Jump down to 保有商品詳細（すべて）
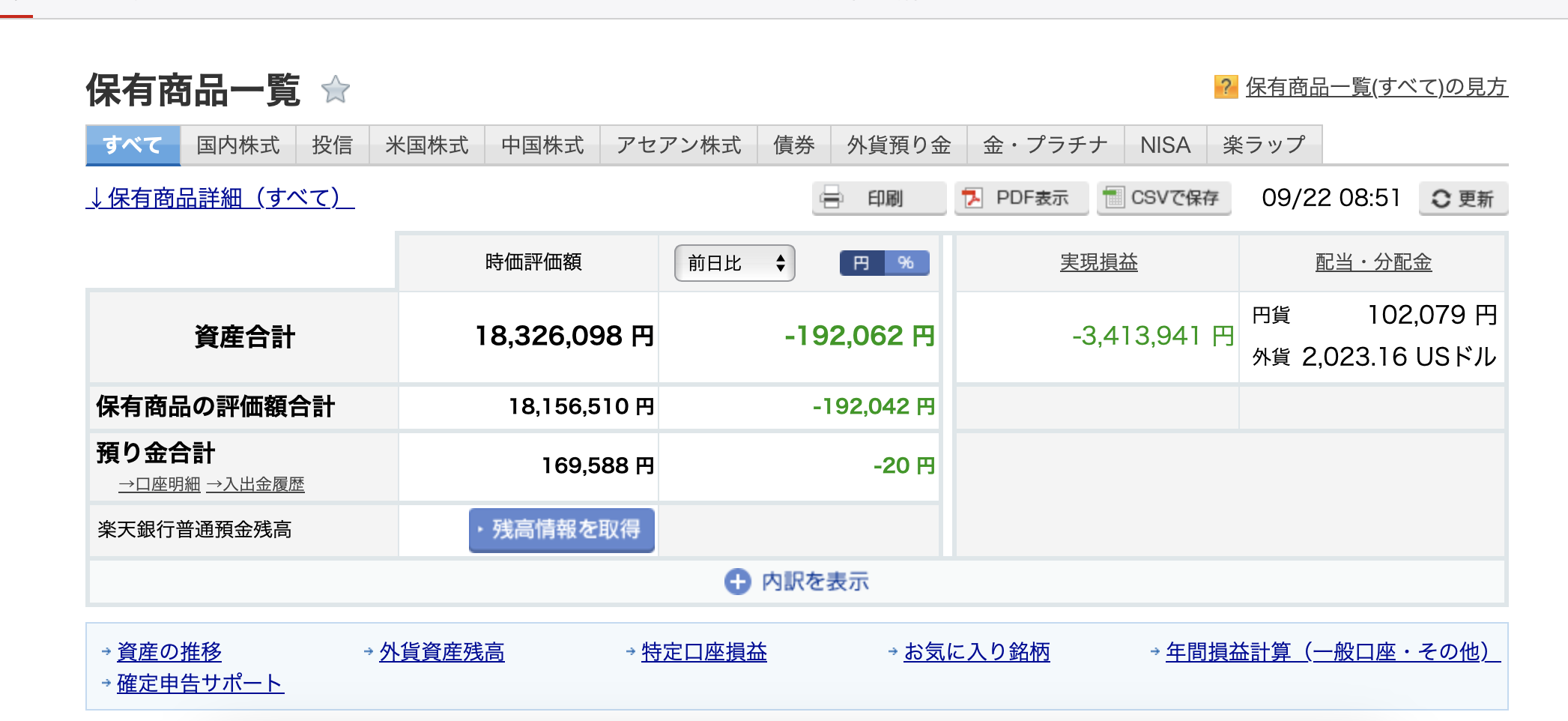Viewport: 1568px width, 721px height. (220, 198)
